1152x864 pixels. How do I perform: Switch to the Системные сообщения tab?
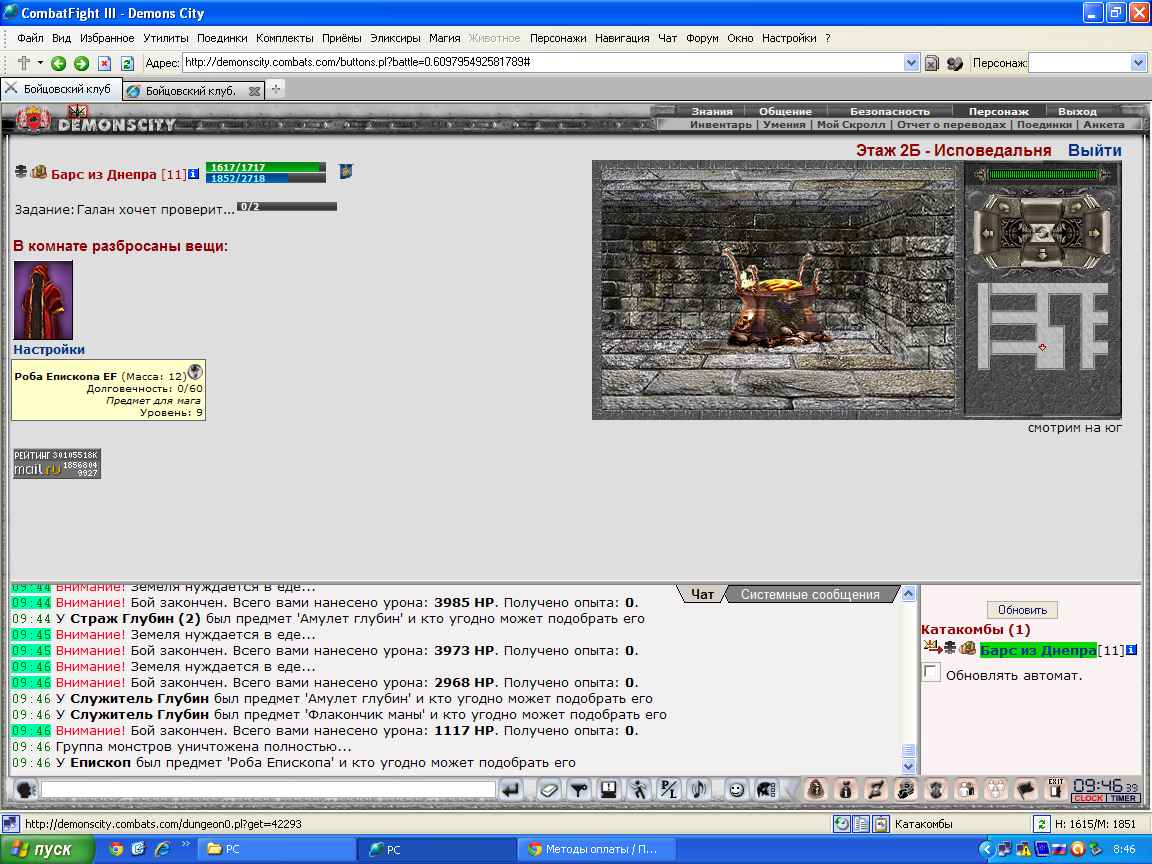coord(810,594)
